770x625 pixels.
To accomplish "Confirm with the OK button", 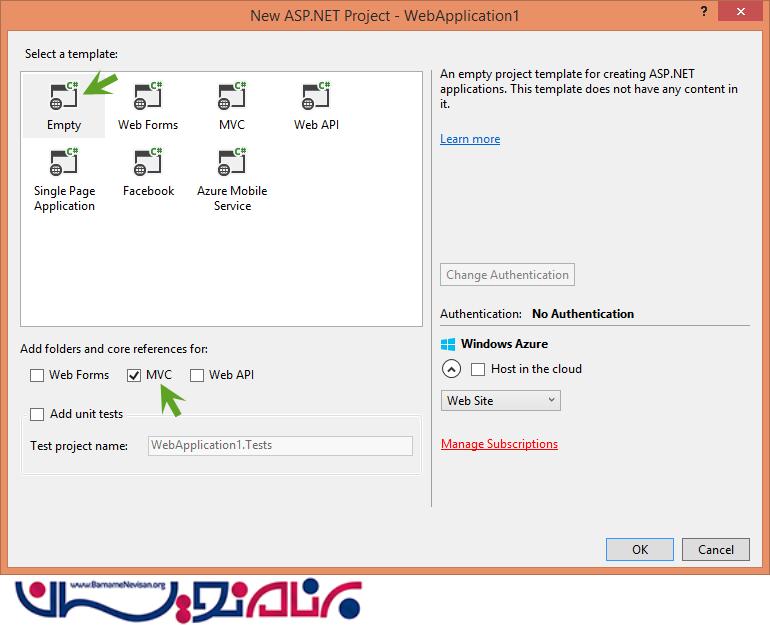I will (639, 549).
